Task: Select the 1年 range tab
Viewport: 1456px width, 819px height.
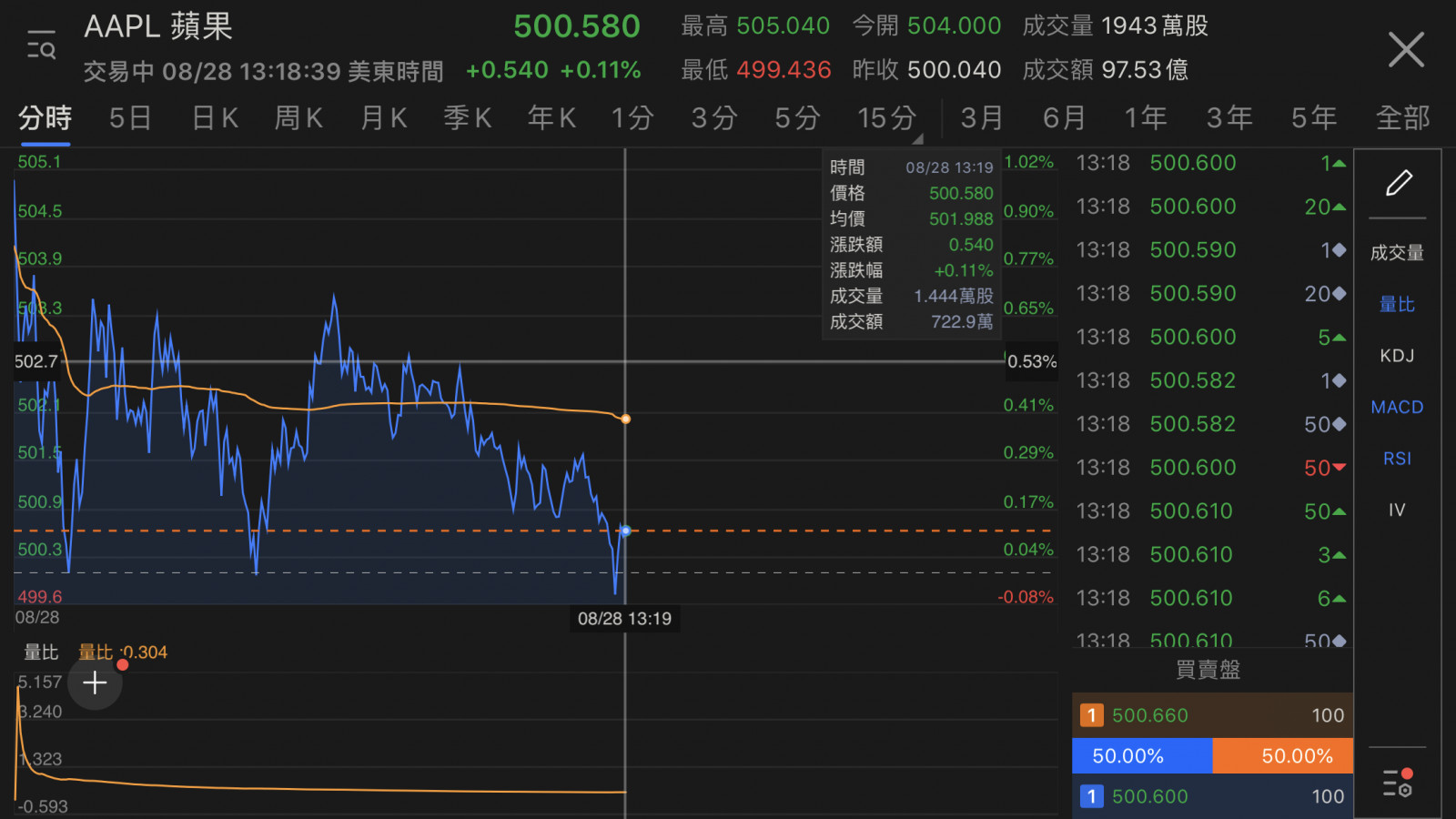Action: [1146, 118]
